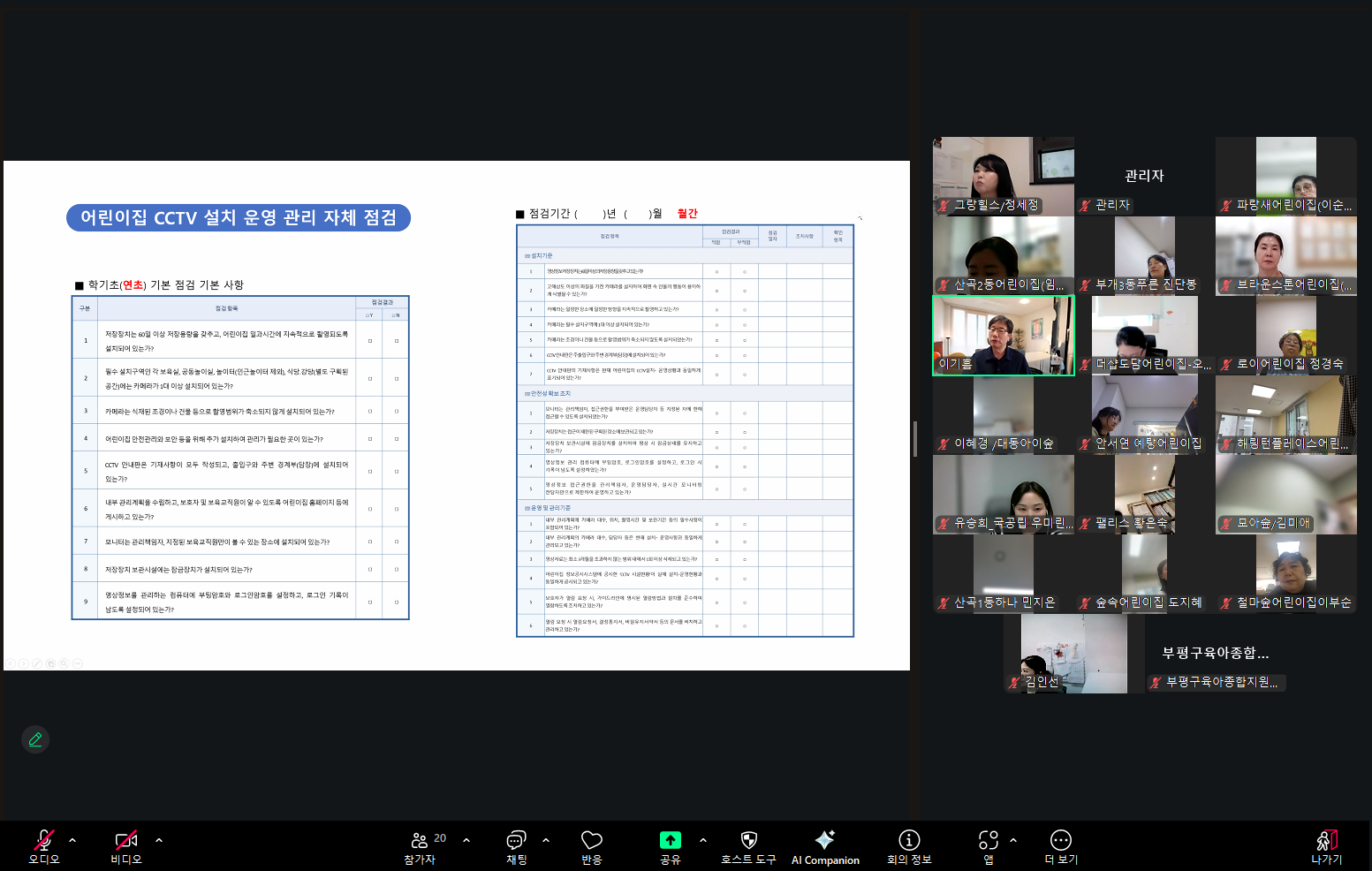Open the 참가자 participants panel

click(420, 845)
